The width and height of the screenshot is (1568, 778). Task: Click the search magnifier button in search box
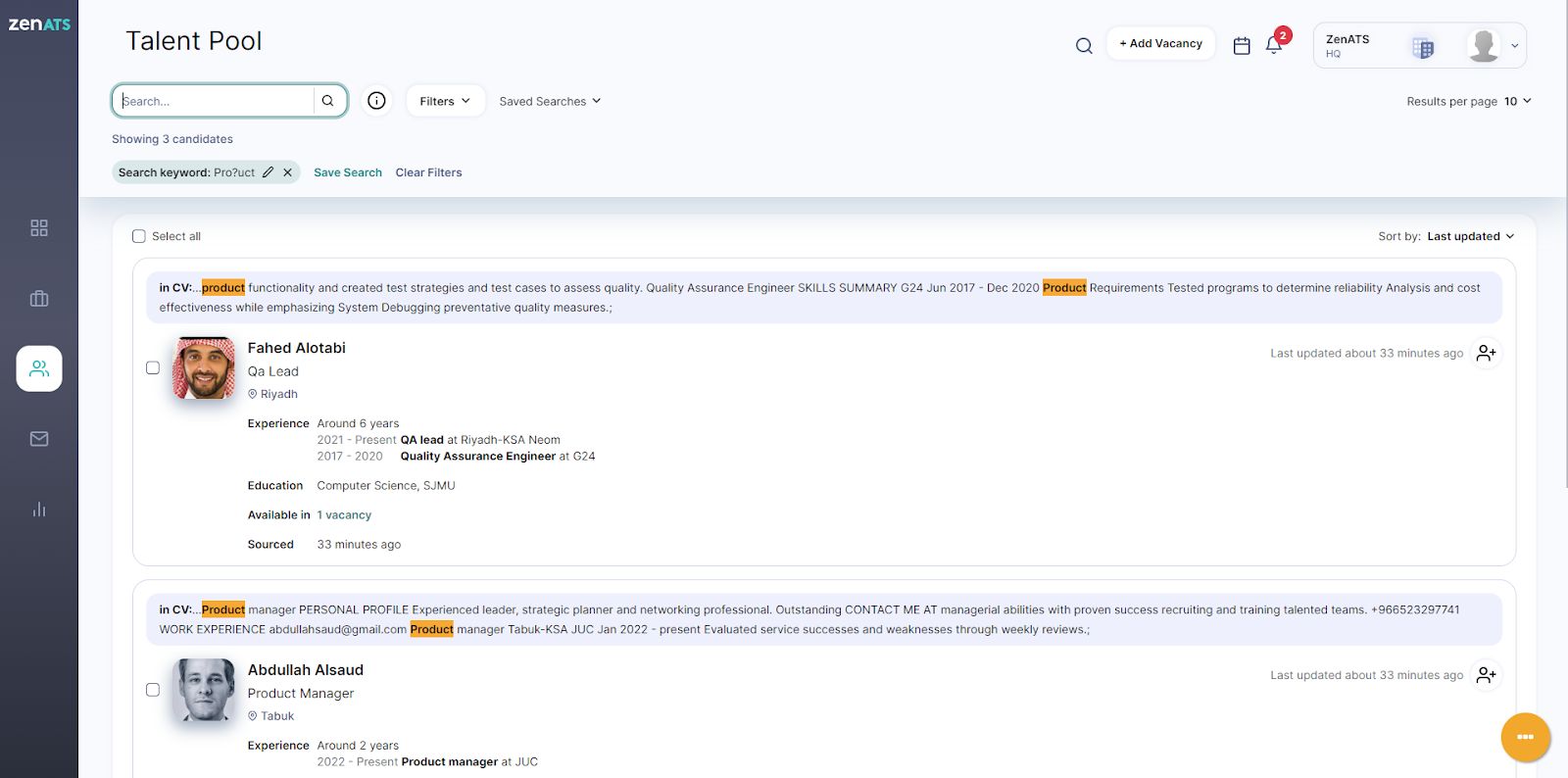(x=328, y=101)
